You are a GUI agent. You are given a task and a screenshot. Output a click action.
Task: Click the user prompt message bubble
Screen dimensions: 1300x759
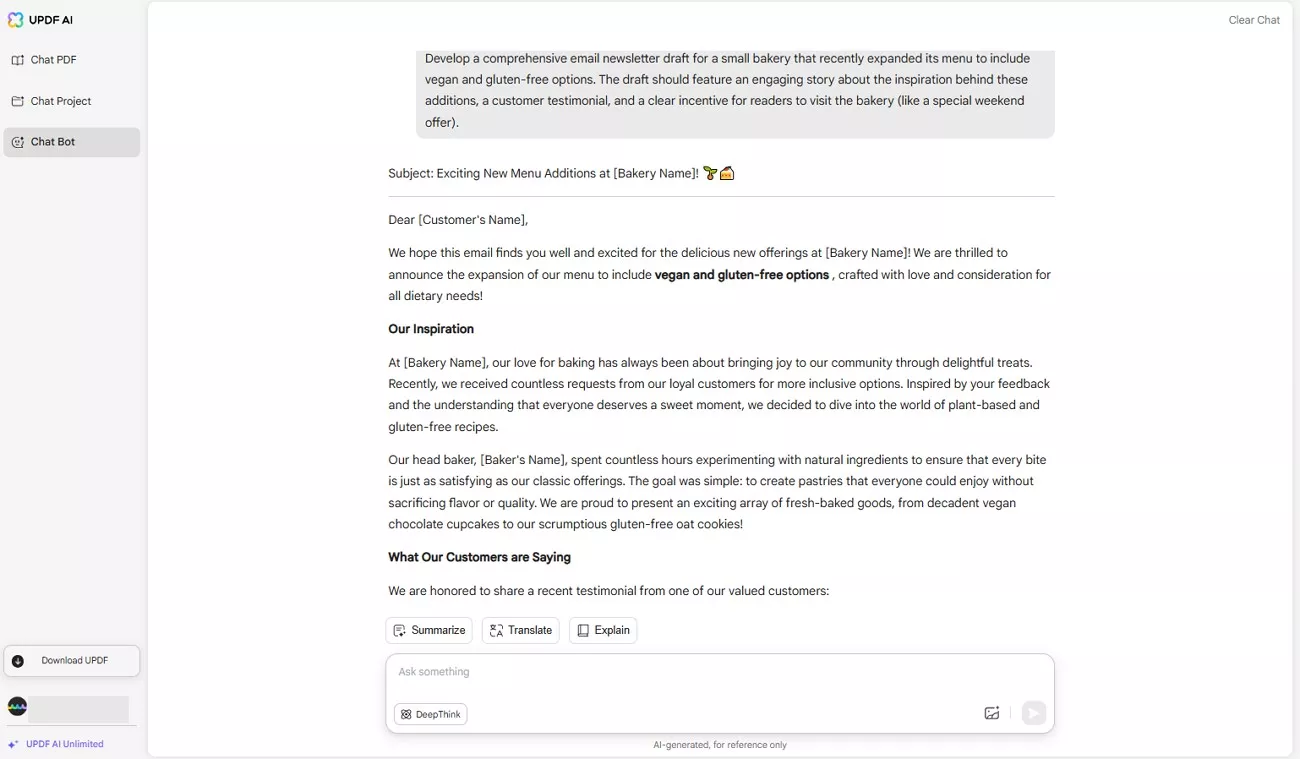pos(735,91)
